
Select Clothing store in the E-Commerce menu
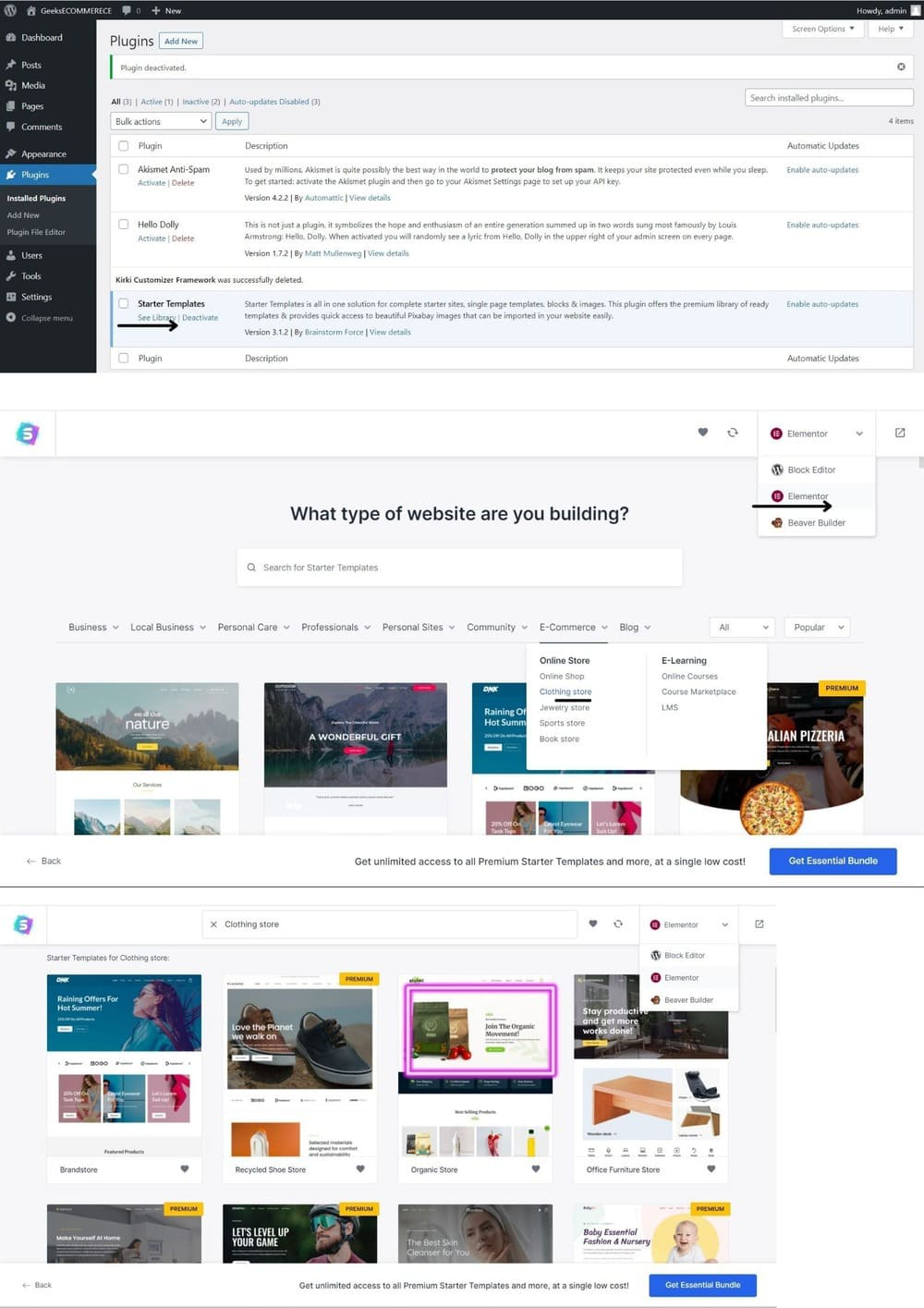point(565,691)
